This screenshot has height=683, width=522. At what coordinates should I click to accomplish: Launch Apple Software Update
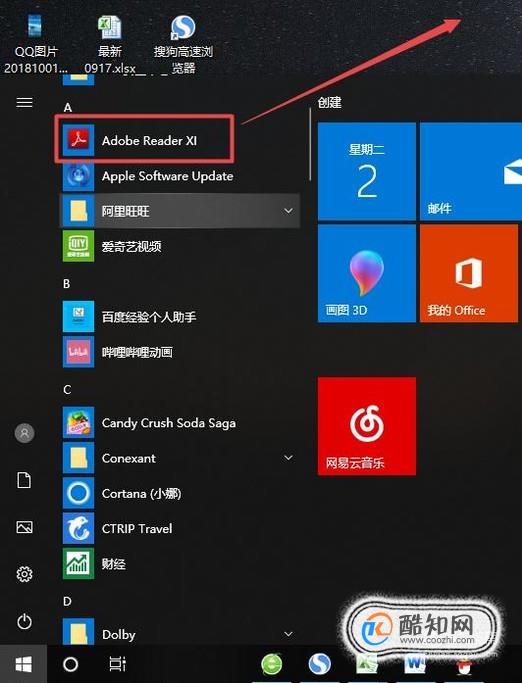coord(179,176)
